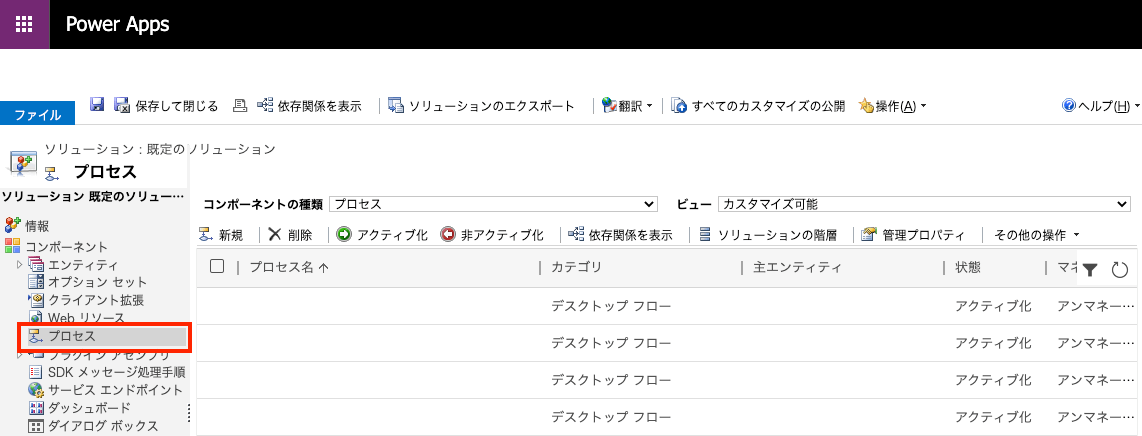Sort by カテゴリ column header
Viewport: 1142px width, 436px height.
coord(577,267)
